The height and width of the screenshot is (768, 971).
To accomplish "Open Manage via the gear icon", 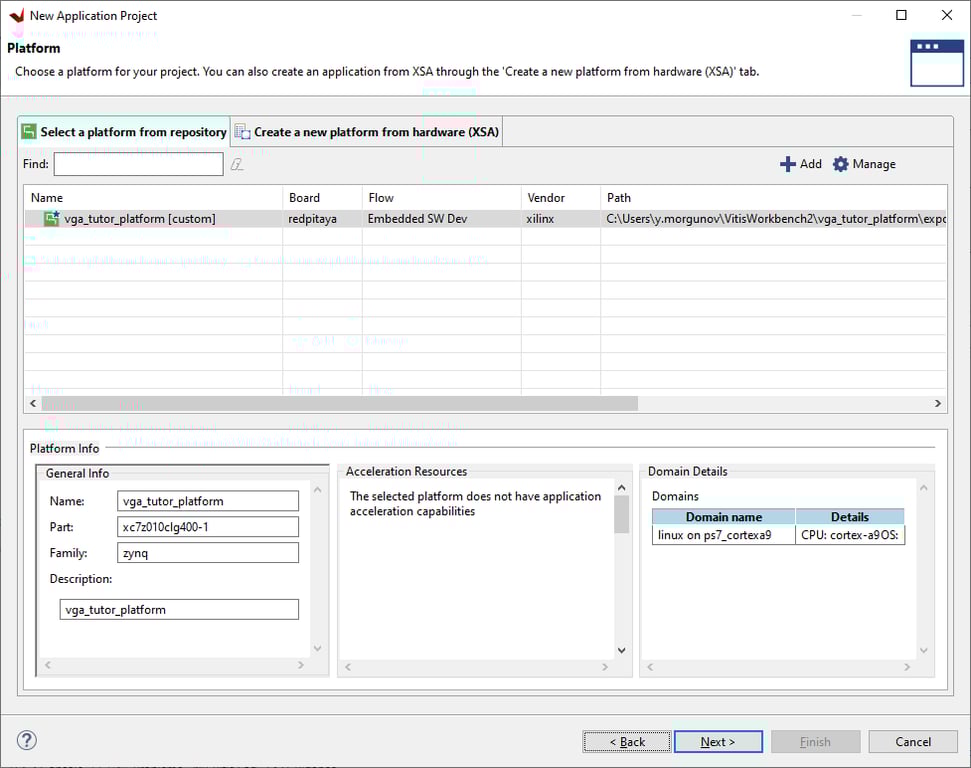I will pyautogui.click(x=840, y=164).
